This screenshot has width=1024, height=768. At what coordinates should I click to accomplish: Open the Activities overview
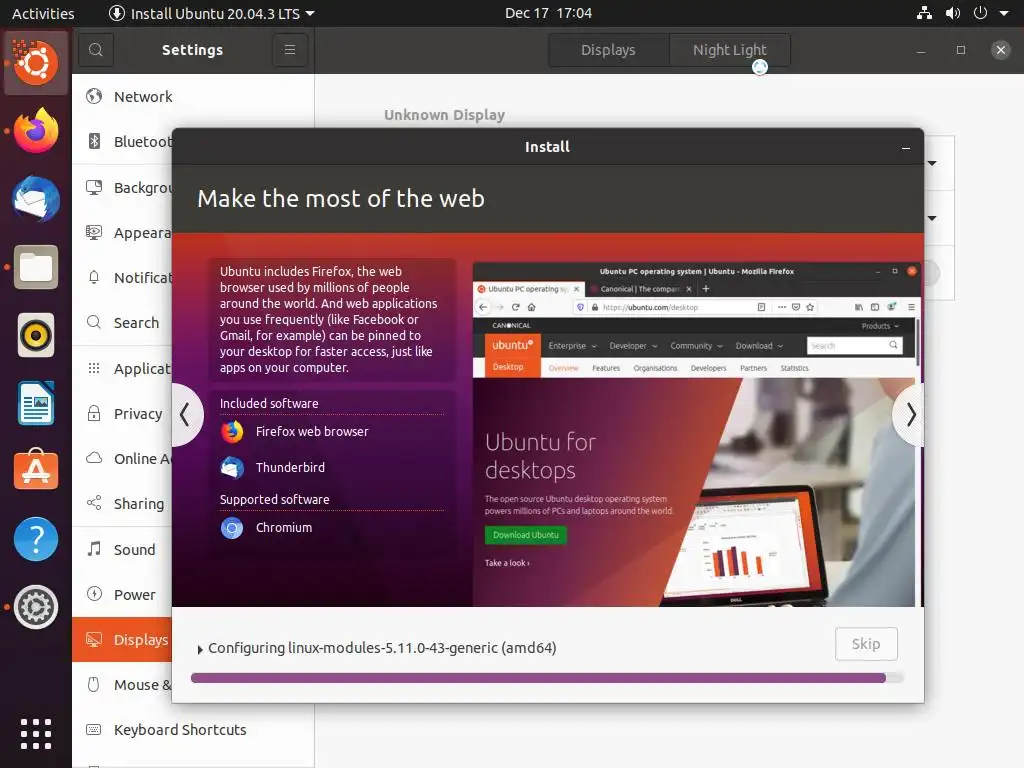(x=43, y=13)
